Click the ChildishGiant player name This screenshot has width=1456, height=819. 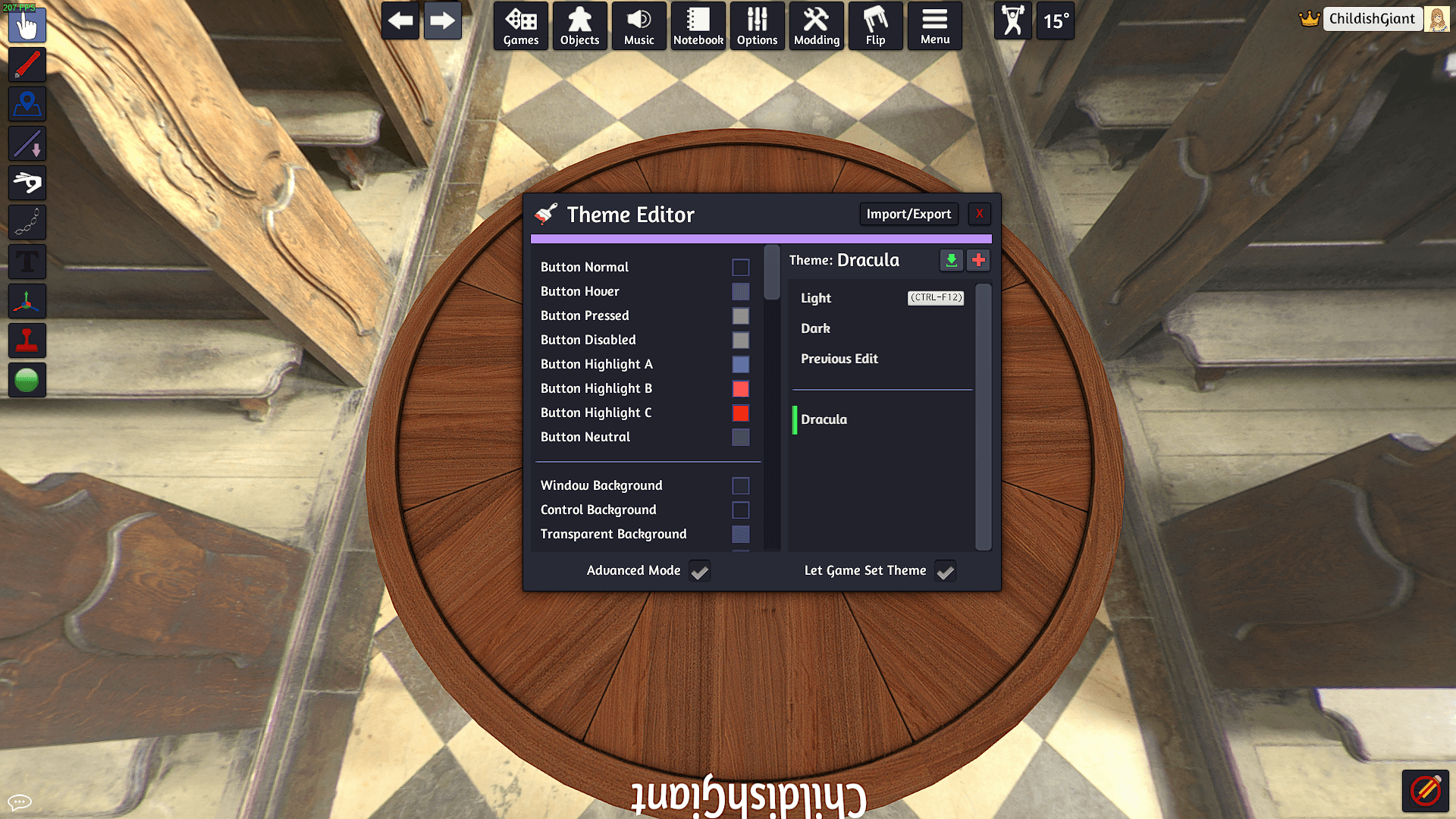click(x=1372, y=19)
